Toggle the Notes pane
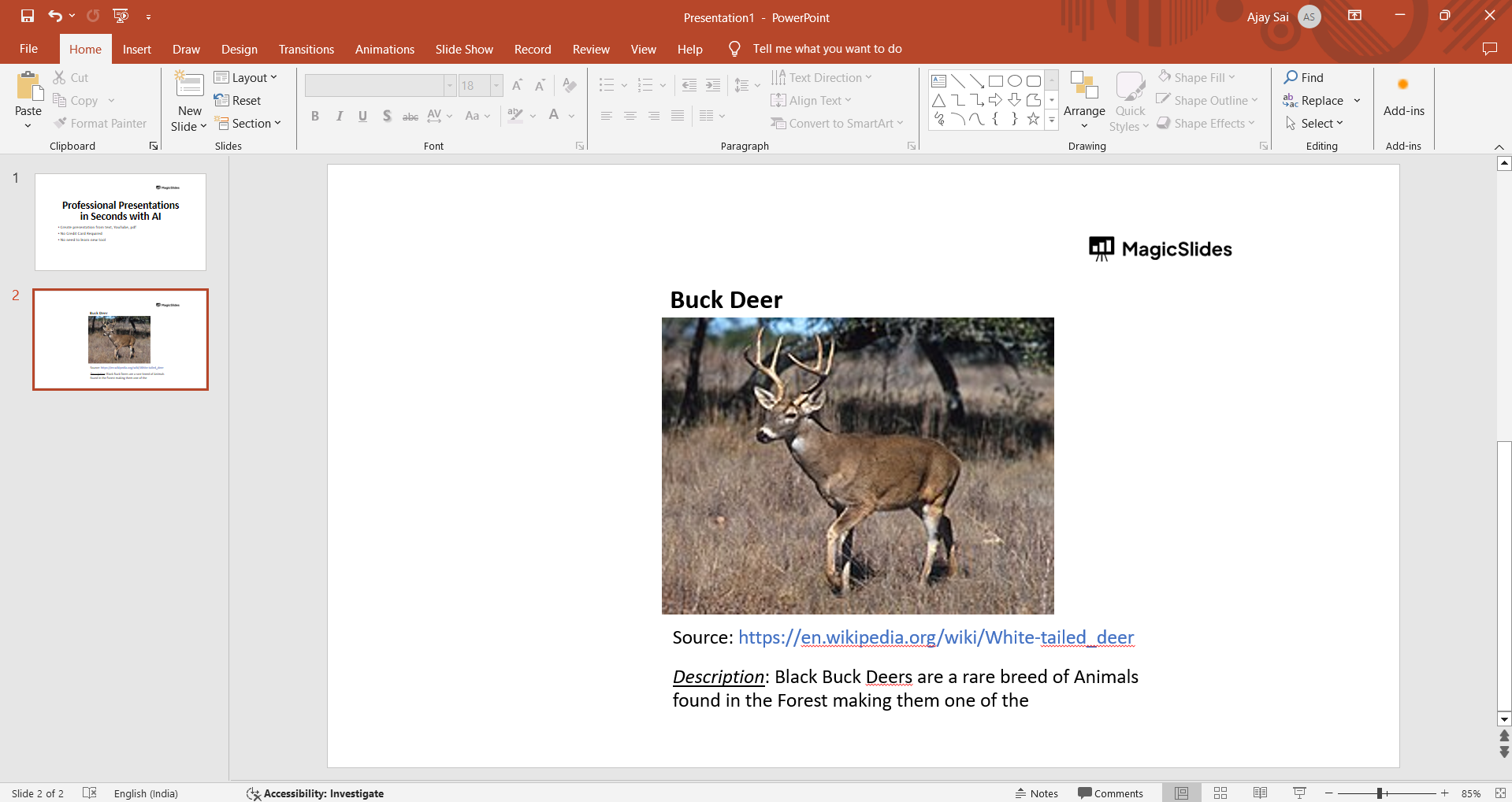 pos(1036,793)
